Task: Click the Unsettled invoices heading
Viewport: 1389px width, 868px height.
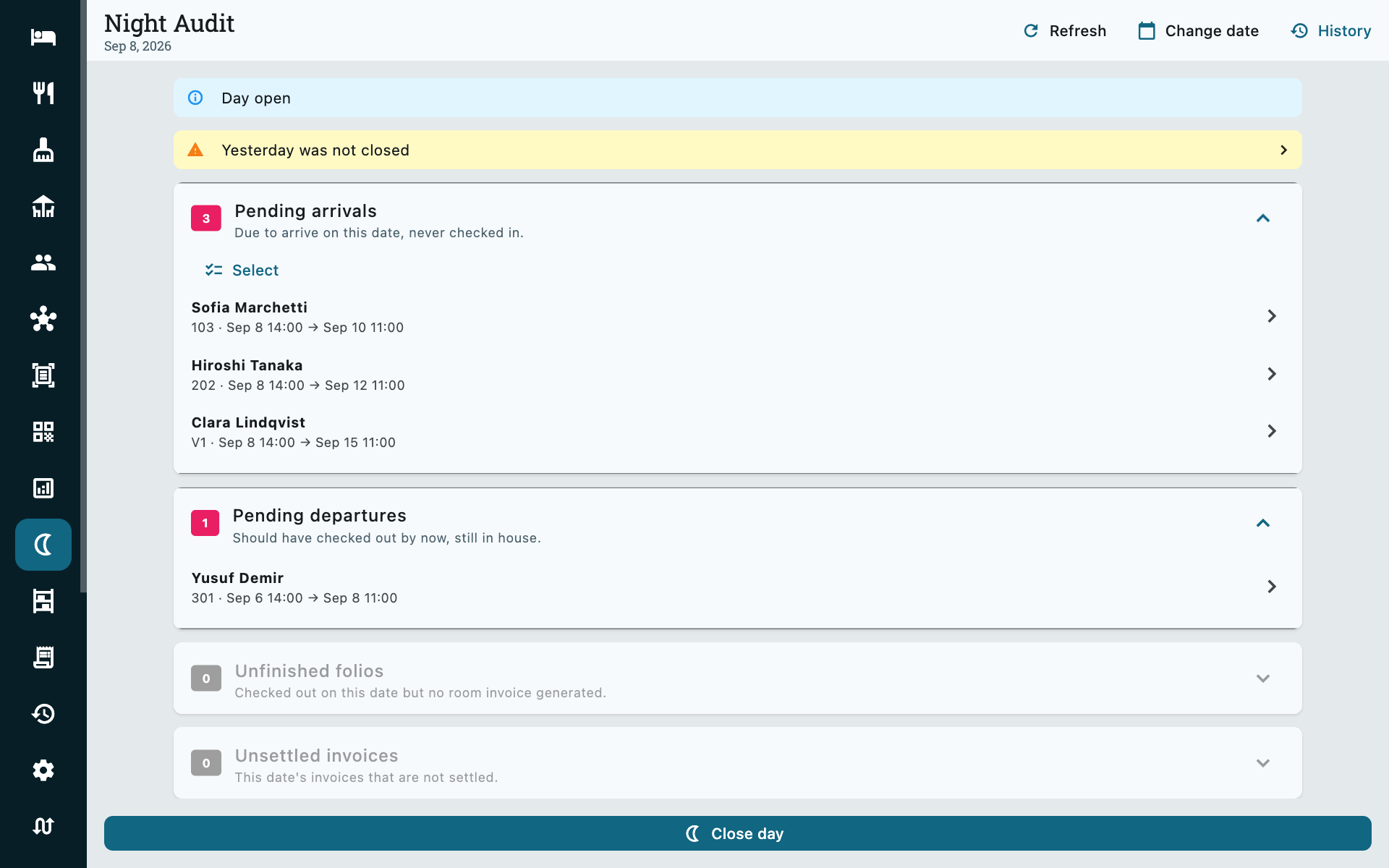Action: click(316, 756)
